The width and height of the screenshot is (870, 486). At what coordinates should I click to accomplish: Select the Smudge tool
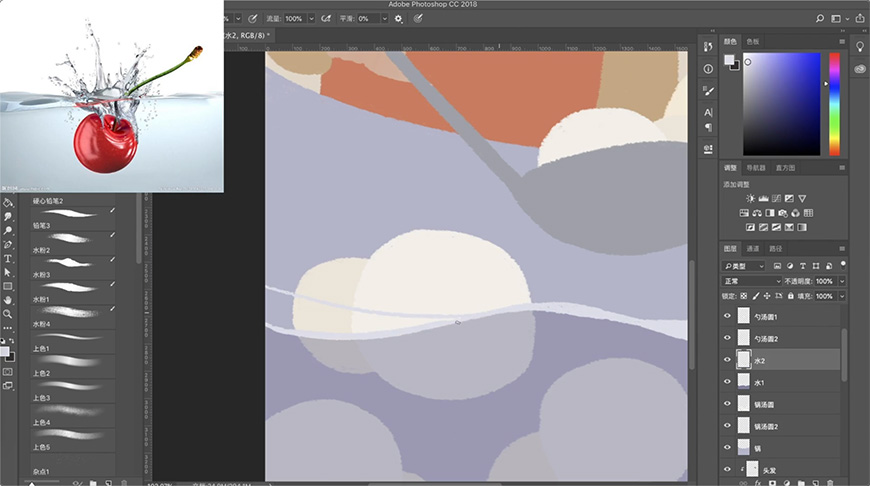pos(8,217)
